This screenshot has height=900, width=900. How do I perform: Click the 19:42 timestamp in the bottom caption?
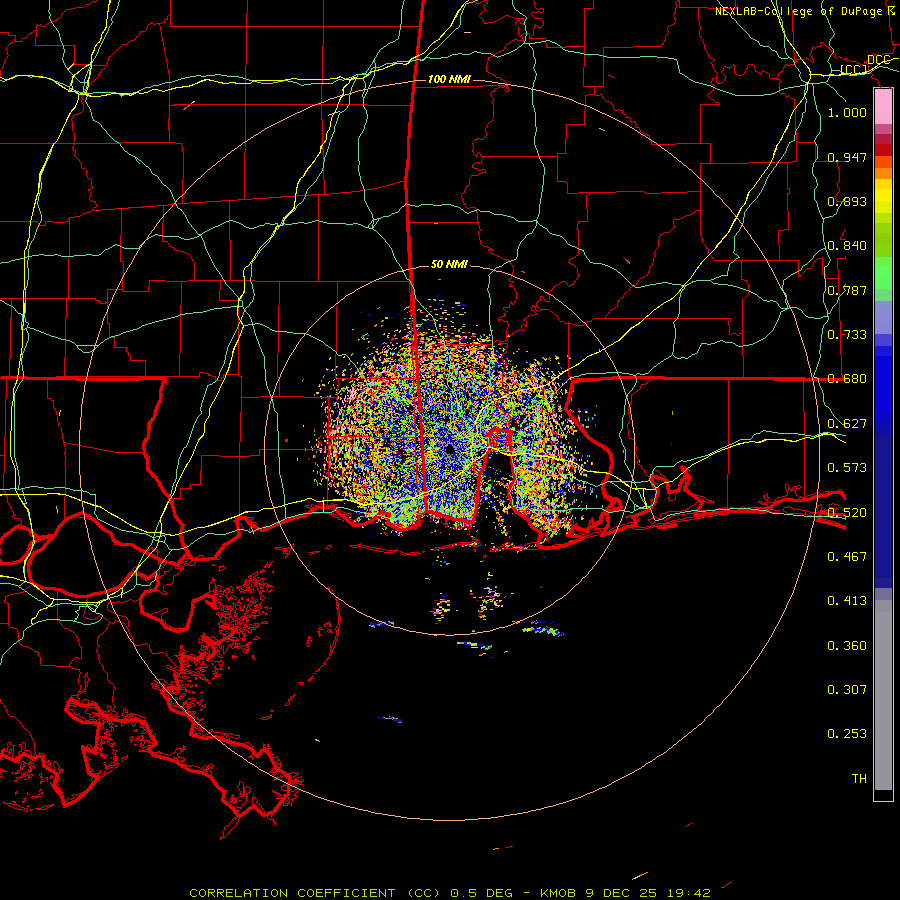point(688,893)
